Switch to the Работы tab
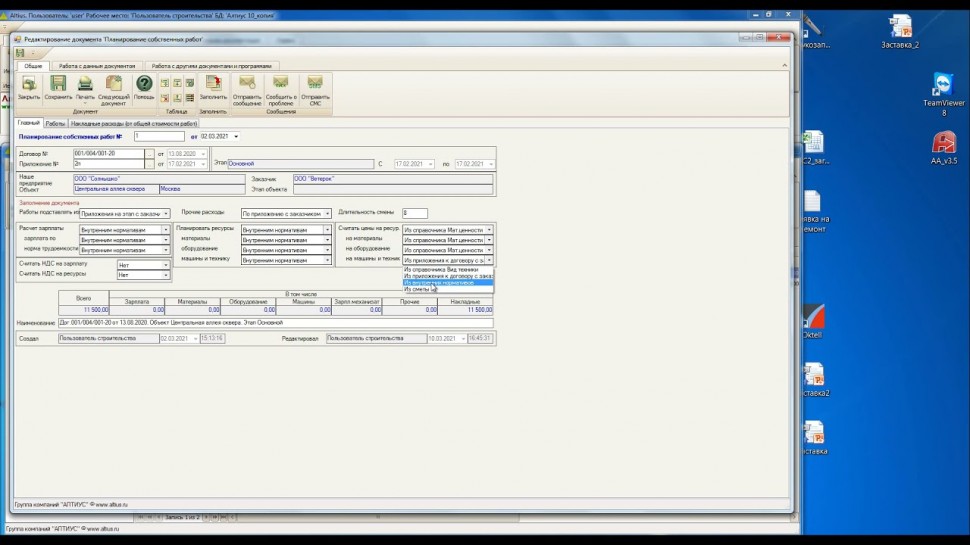This screenshot has height=545, width=970. pyautogui.click(x=55, y=124)
